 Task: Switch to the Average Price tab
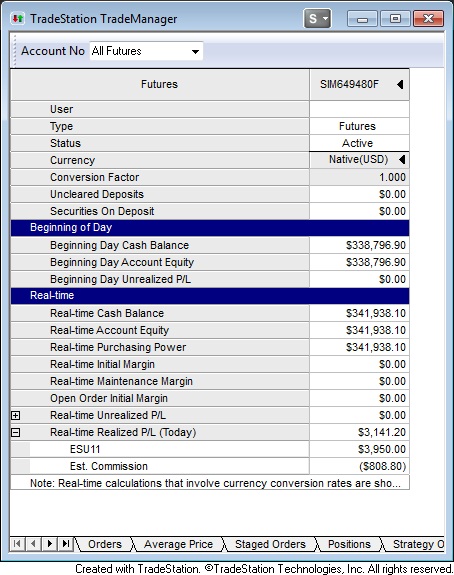pyautogui.click(x=178, y=544)
